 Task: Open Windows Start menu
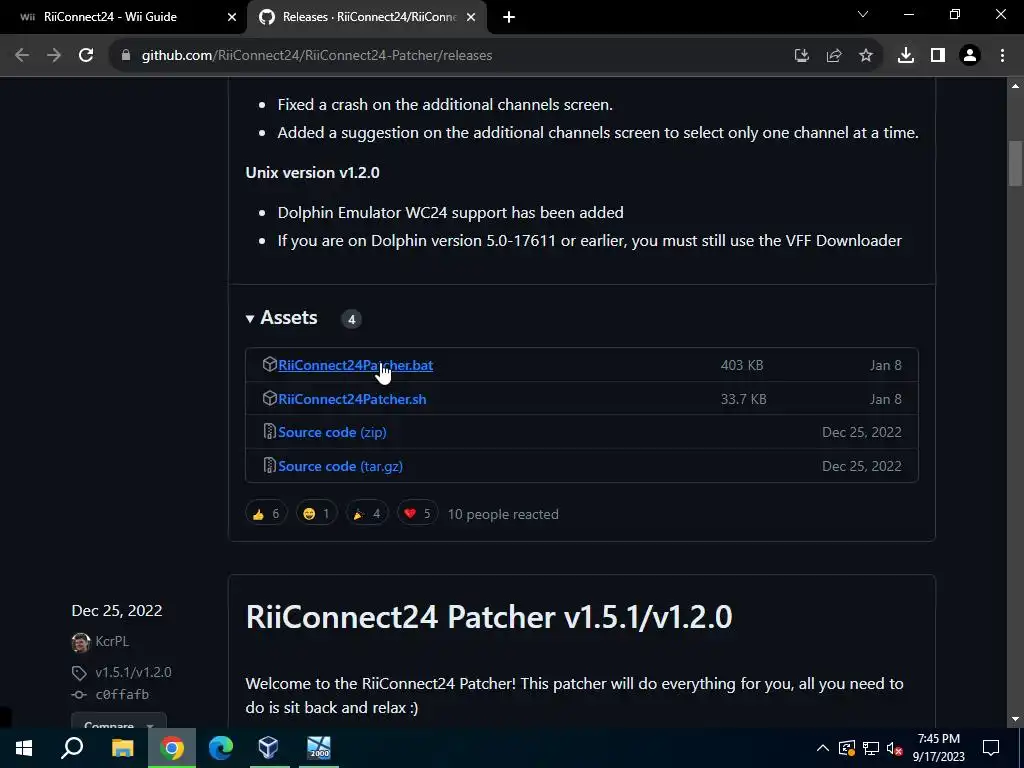24,748
